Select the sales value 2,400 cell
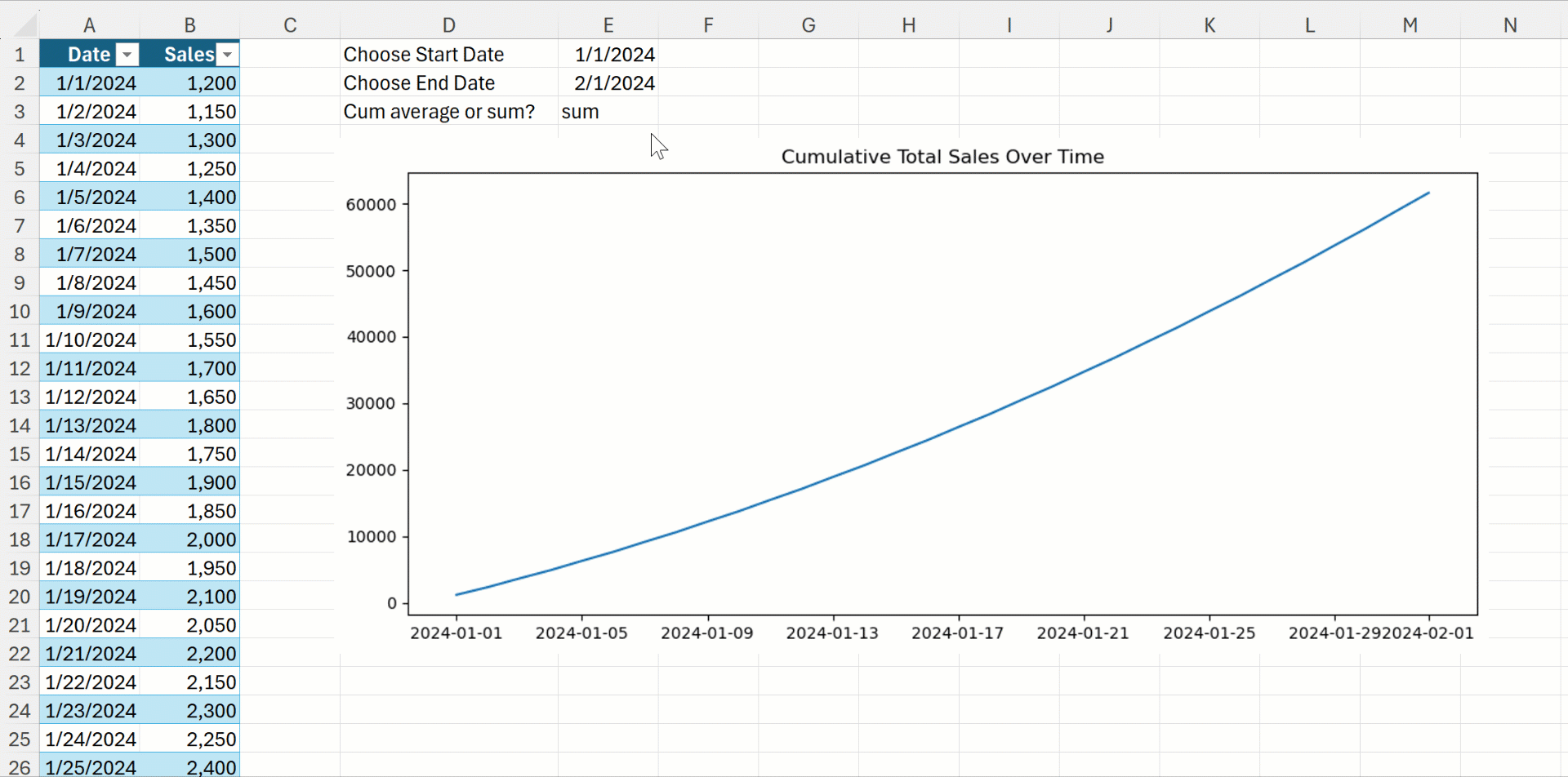The width and height of the screenshot is (1568, 777). tap(189, 767)
